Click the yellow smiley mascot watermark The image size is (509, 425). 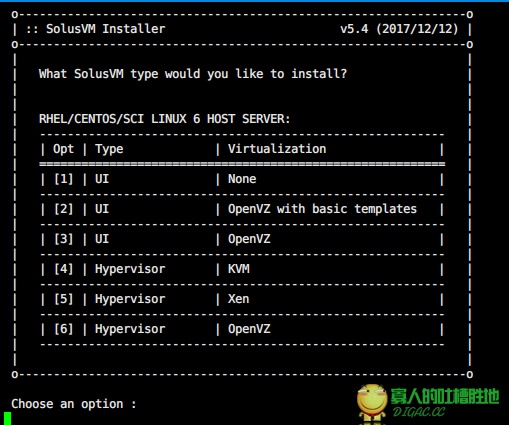pos(372,403)
